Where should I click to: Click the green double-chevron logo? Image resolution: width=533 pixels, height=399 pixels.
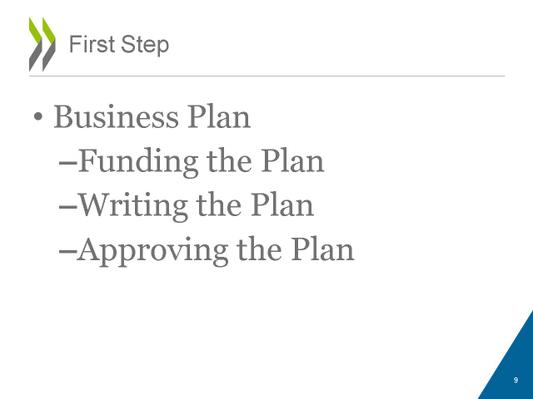pyautogui.click(x=42, y=44)
